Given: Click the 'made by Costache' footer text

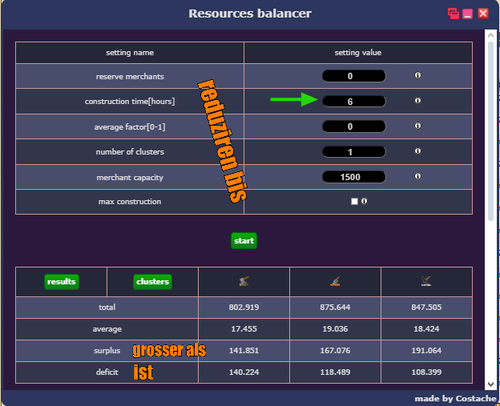Looking at the screenshot, I should (x=455, y=399).
